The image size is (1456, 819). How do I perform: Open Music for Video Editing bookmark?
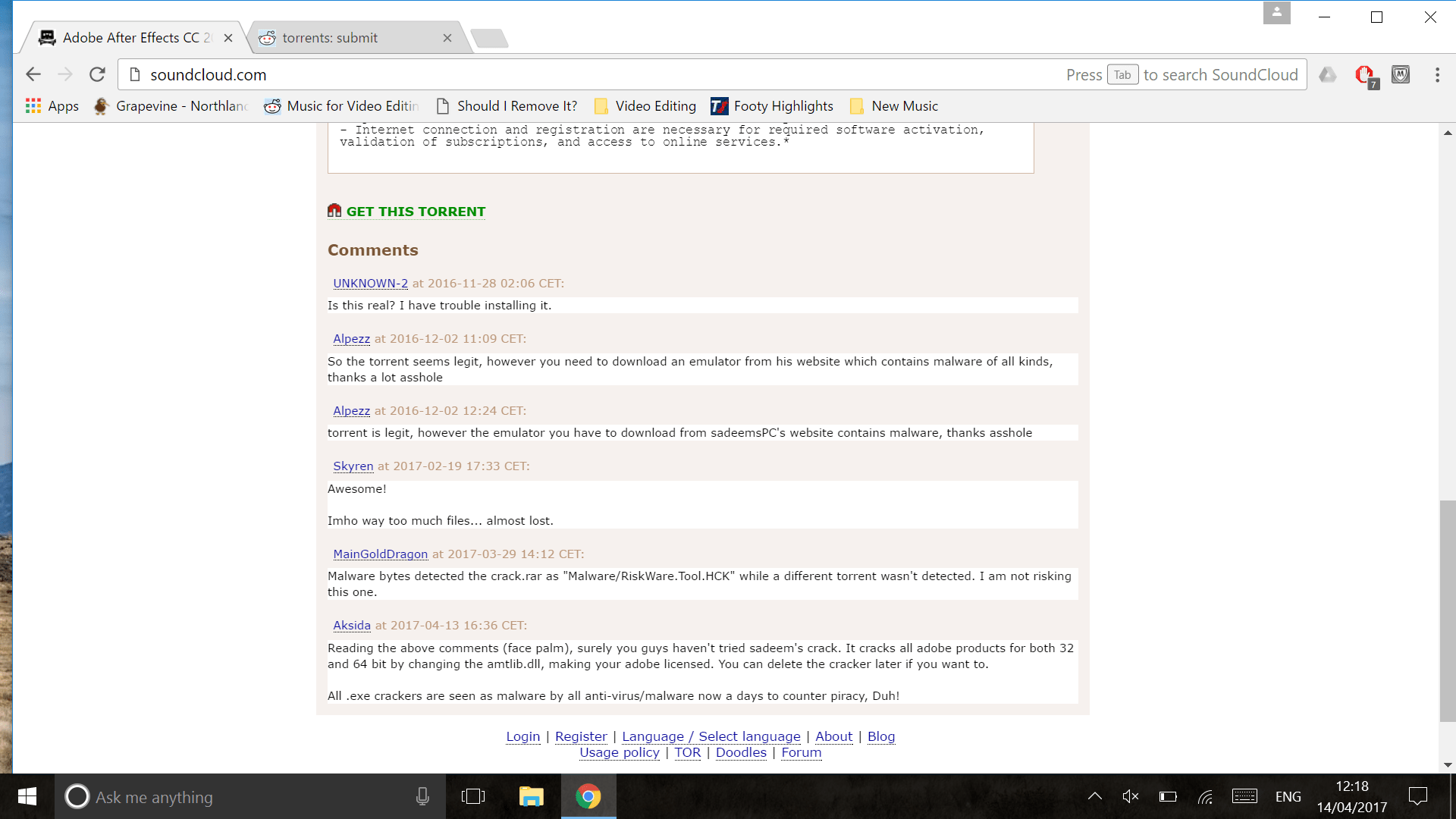[x=341, y=106]
